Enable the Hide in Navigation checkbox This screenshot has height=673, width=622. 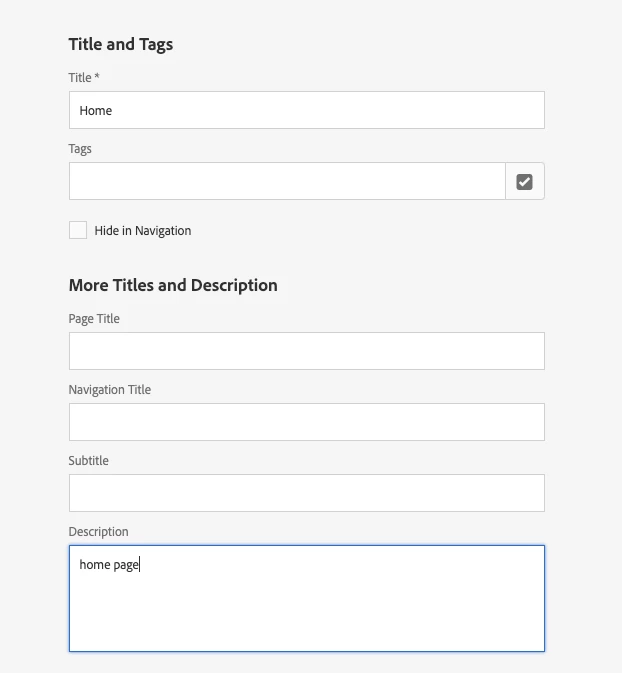coord(78,230)
